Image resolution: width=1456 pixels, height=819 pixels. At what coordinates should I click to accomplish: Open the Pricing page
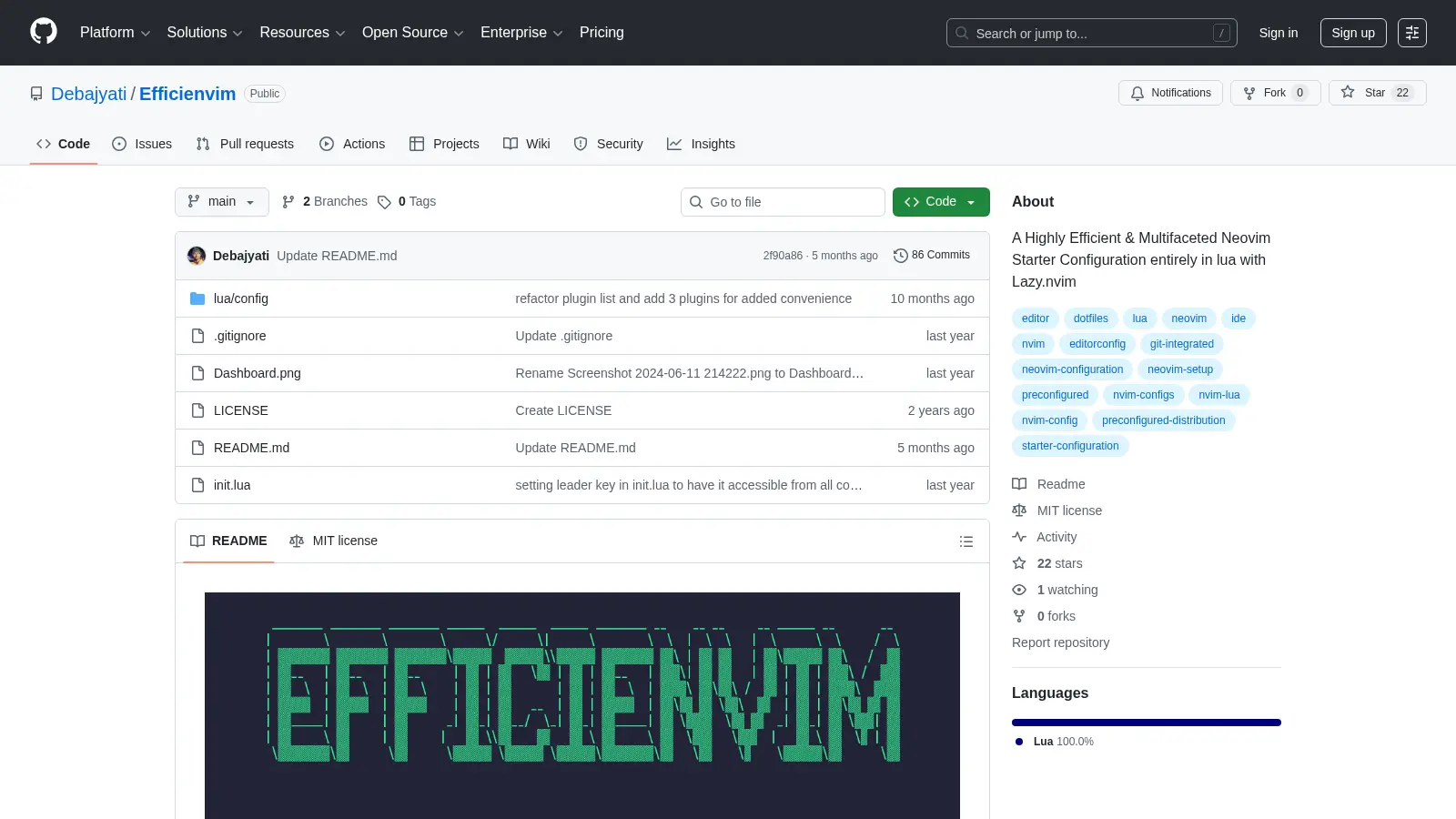tap(602, 33)
